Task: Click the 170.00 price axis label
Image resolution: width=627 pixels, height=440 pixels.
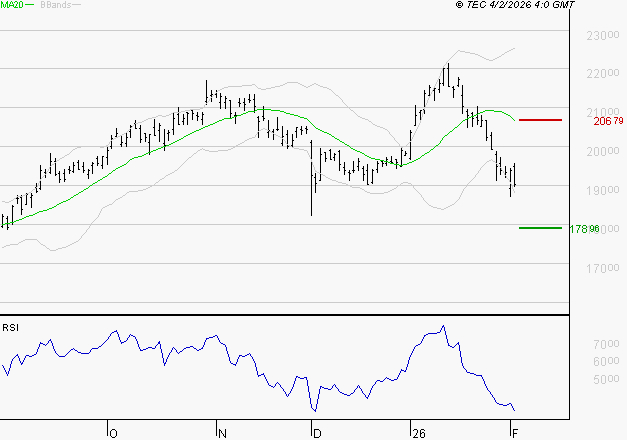Action: 603,268
